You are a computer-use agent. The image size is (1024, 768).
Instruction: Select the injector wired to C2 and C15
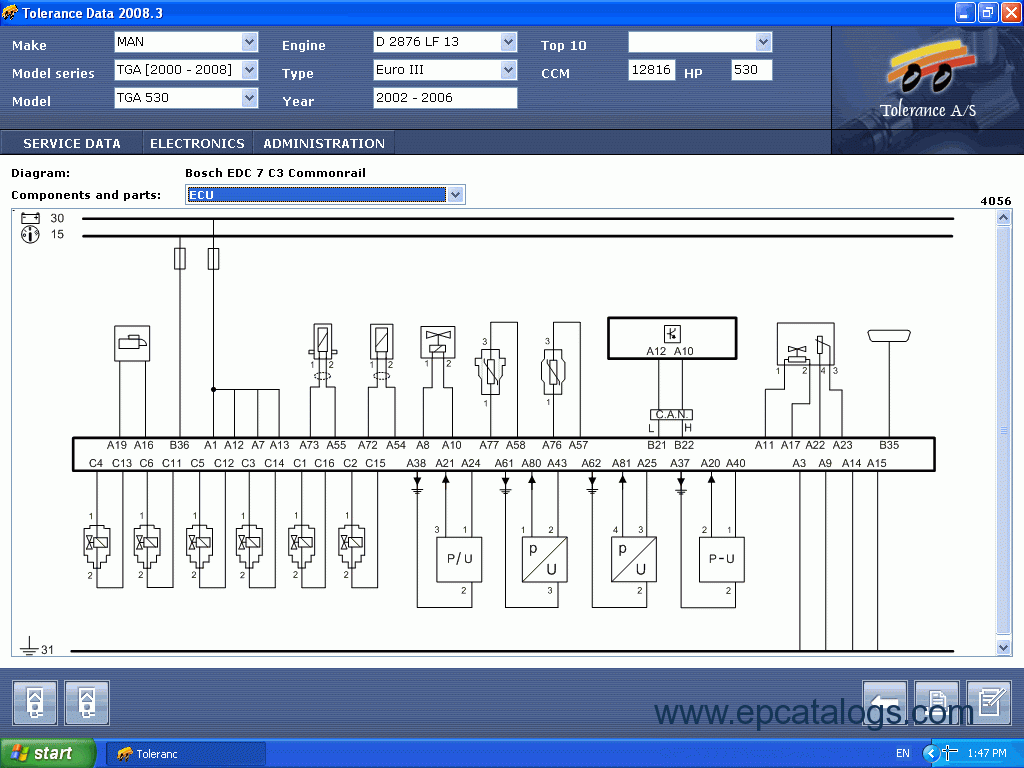coord(351,545)
